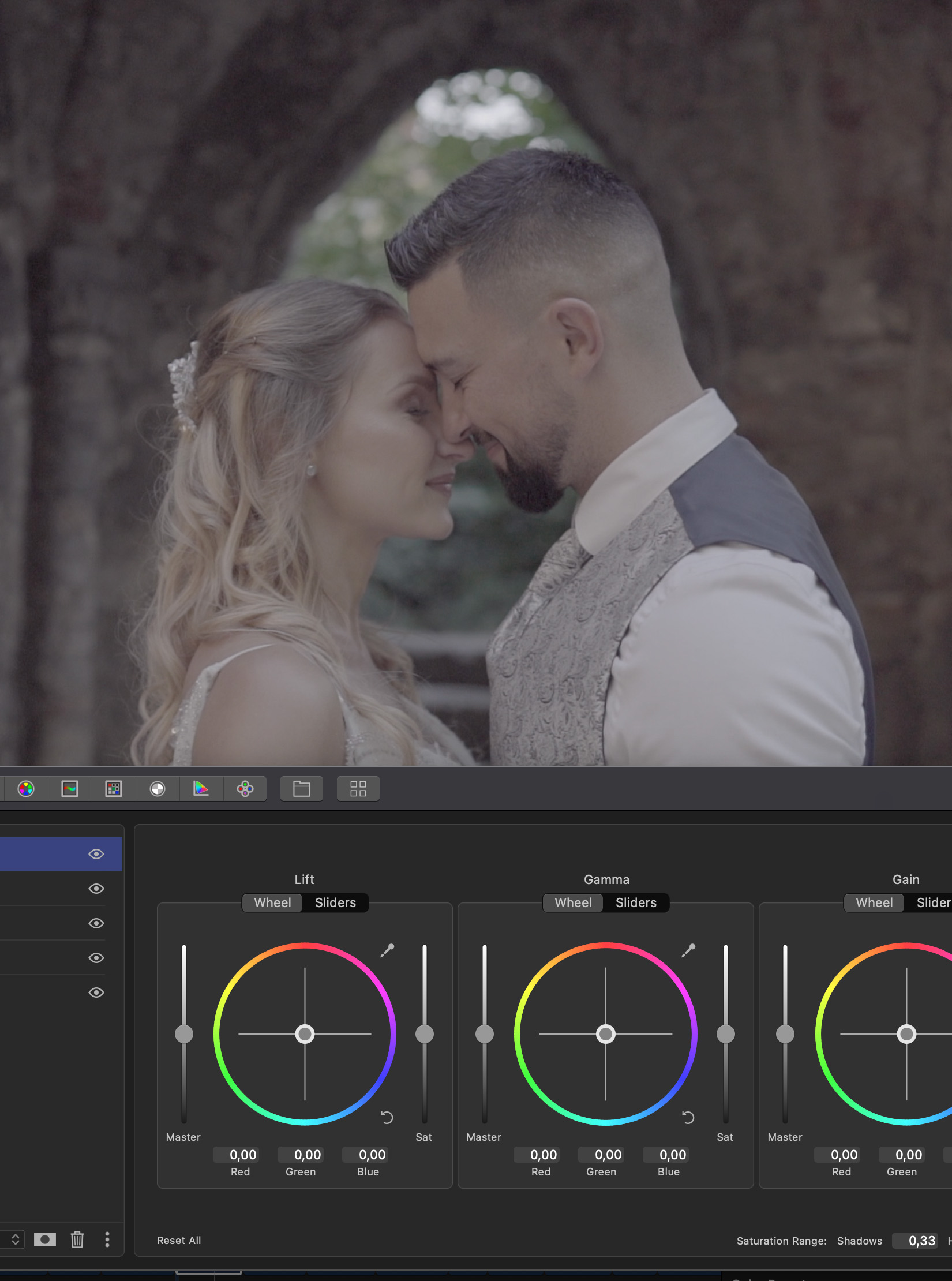Switch Gain to Wheel view
This screenshot has height=1281, width=952.
[x=874, y=902]
